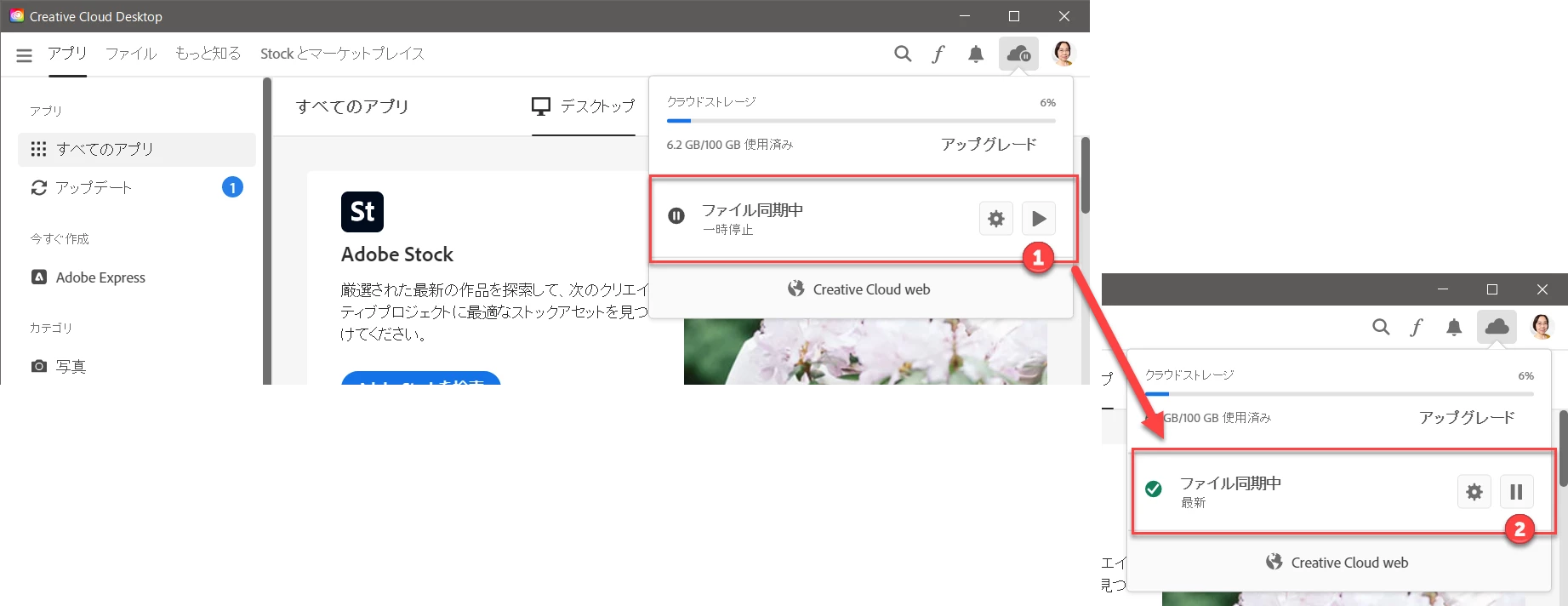Viewport: 1568px width, 606px height.
Task: Click the search icon in the second window
Action: coord(1381,327)
